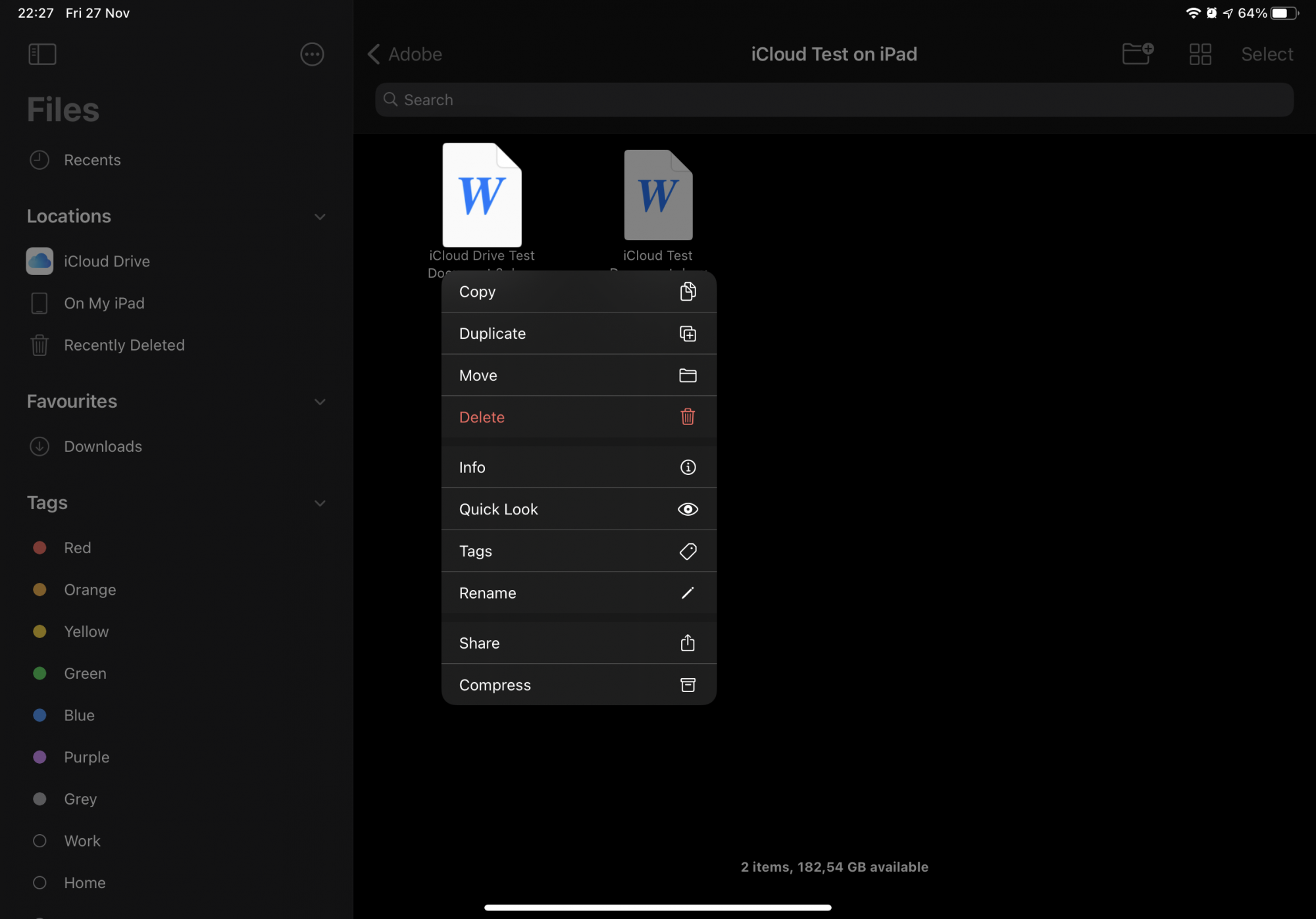
Task: Toggle the sidebar panel icon
Action: click(x=42, y=54)
